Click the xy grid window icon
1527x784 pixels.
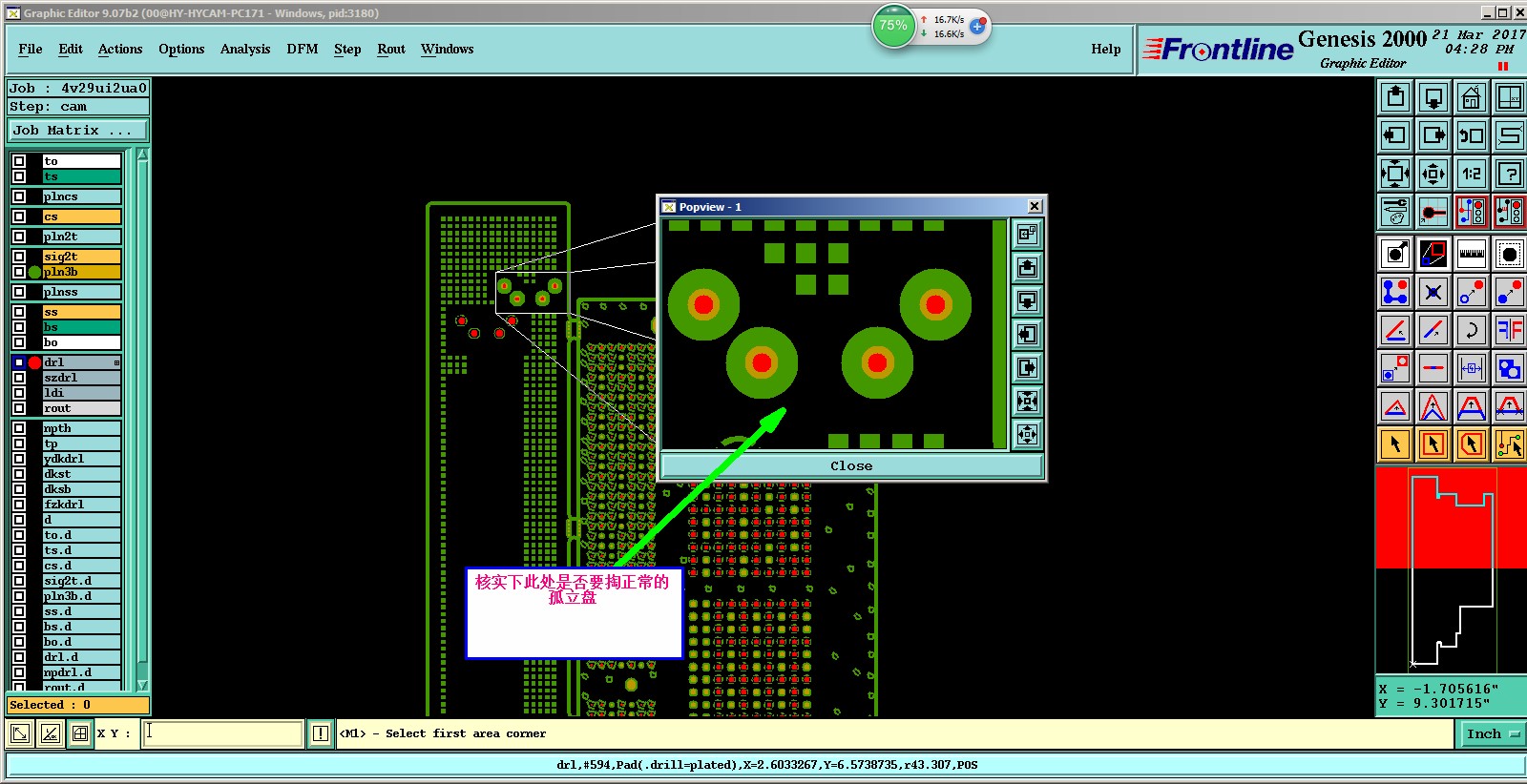click(1510, 97)
